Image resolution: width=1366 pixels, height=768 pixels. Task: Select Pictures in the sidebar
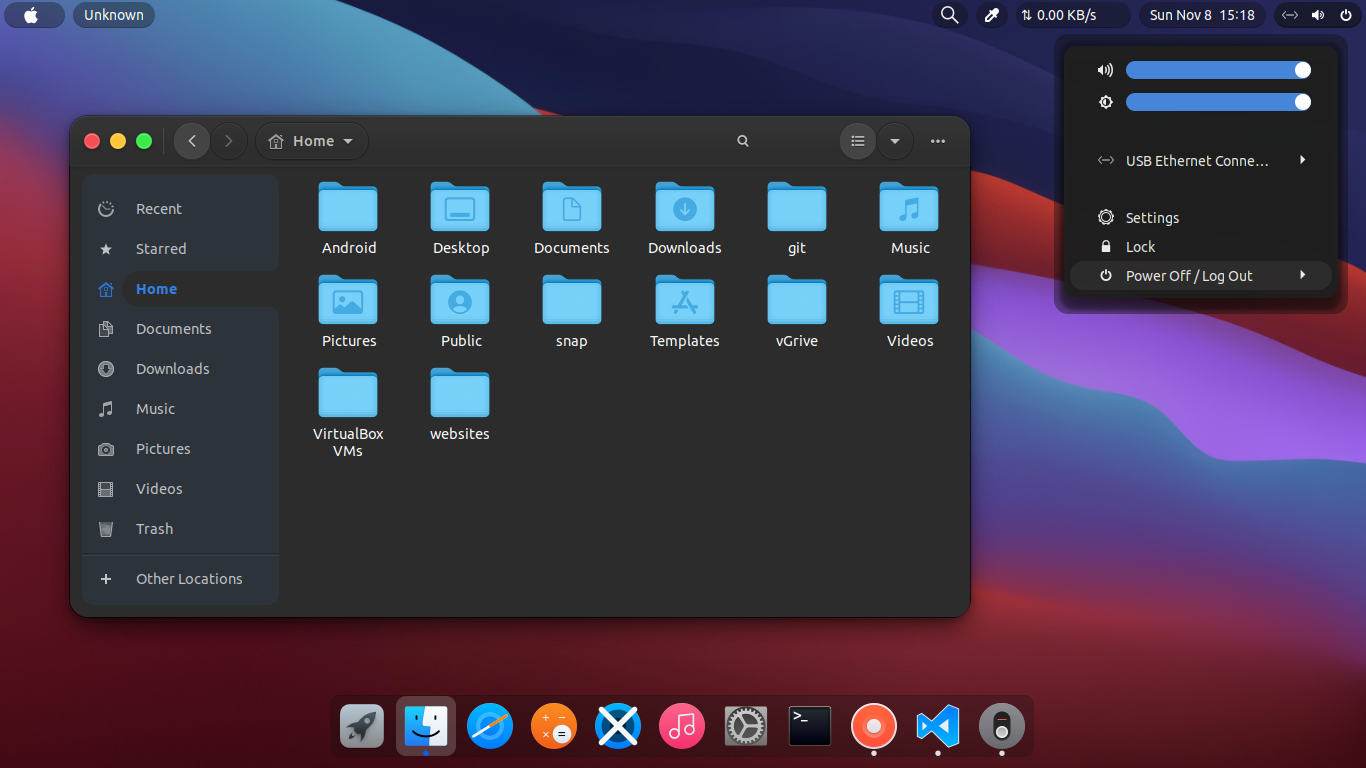coord(181,449)
